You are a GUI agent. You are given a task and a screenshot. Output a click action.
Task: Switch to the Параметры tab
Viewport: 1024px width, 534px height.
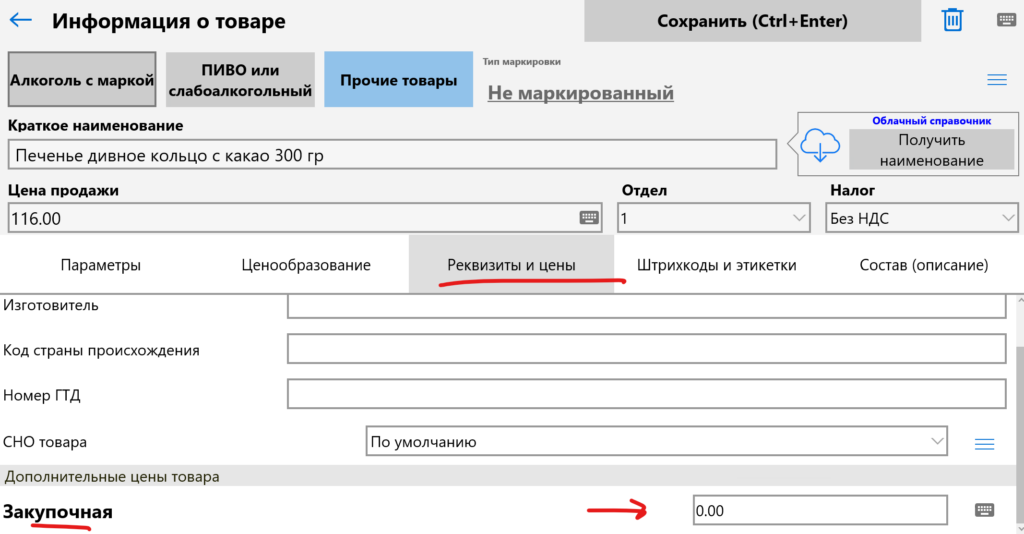pyautogui.click(x=100, y=265)
